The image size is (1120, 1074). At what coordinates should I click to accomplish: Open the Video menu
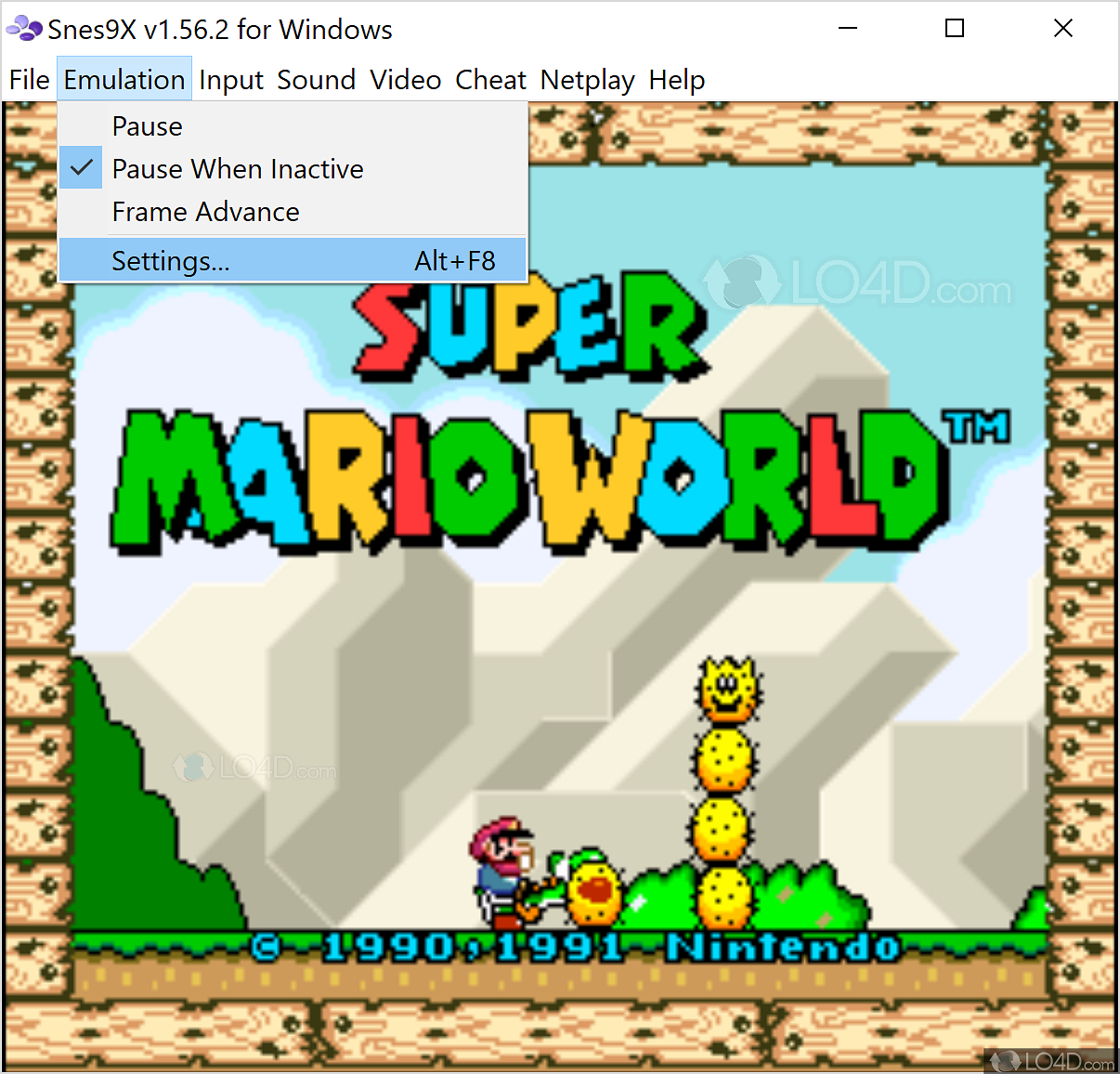[405, 80]
